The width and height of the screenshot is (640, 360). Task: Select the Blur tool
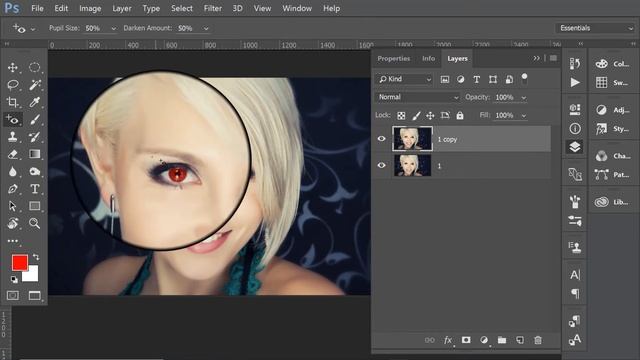[13, 171]
